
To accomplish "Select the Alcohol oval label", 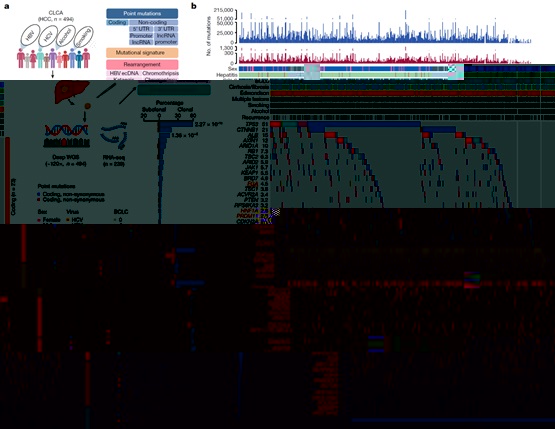I will [x=65, y=36].
